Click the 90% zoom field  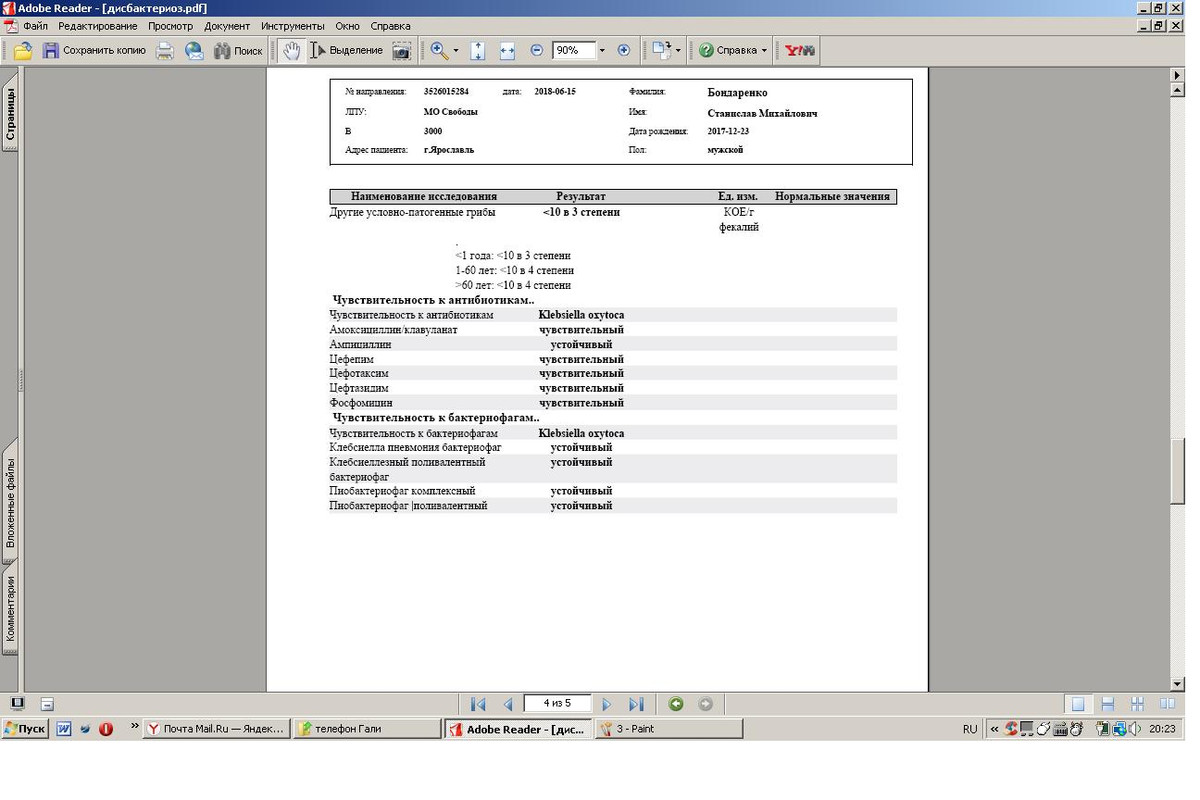pos(573,50)
